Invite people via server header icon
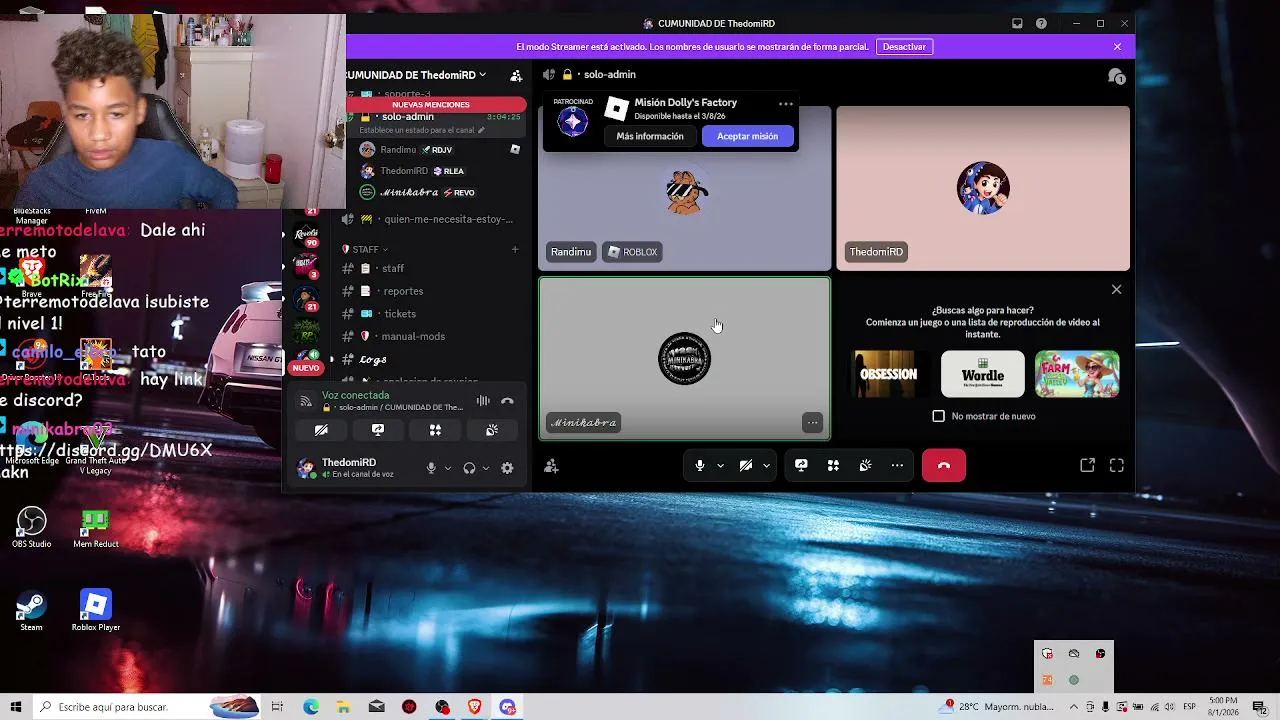Image resolution: width=1280 pixels, height=720 pixels. 516,75
